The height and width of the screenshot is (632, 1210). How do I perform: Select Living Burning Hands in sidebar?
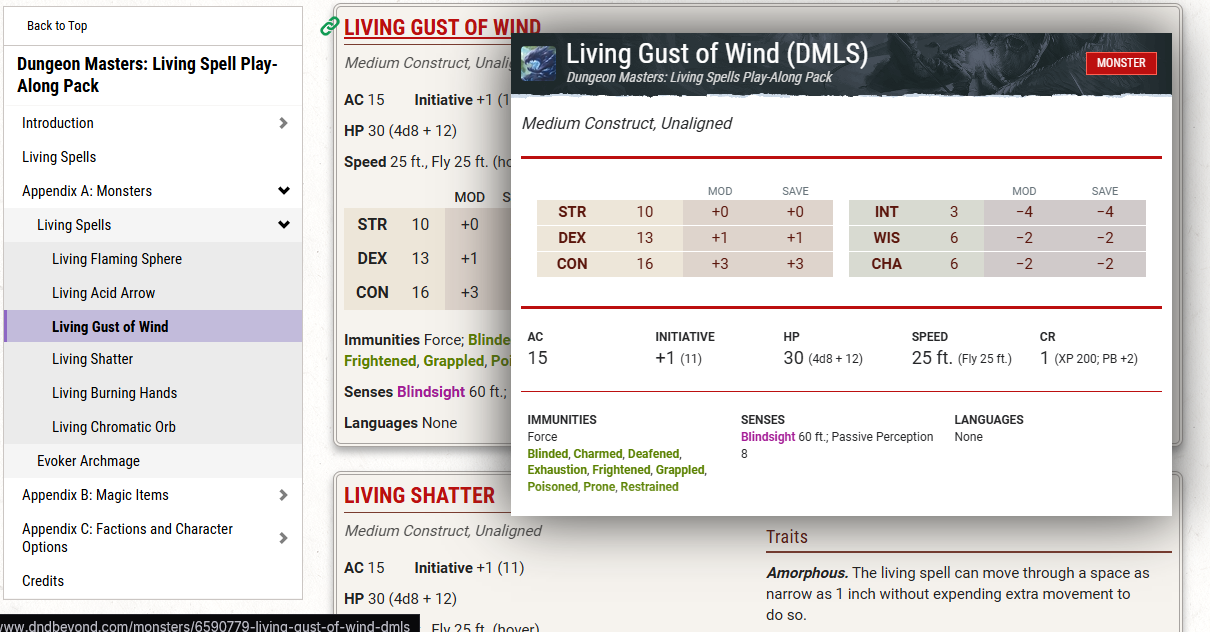(114, 393)
